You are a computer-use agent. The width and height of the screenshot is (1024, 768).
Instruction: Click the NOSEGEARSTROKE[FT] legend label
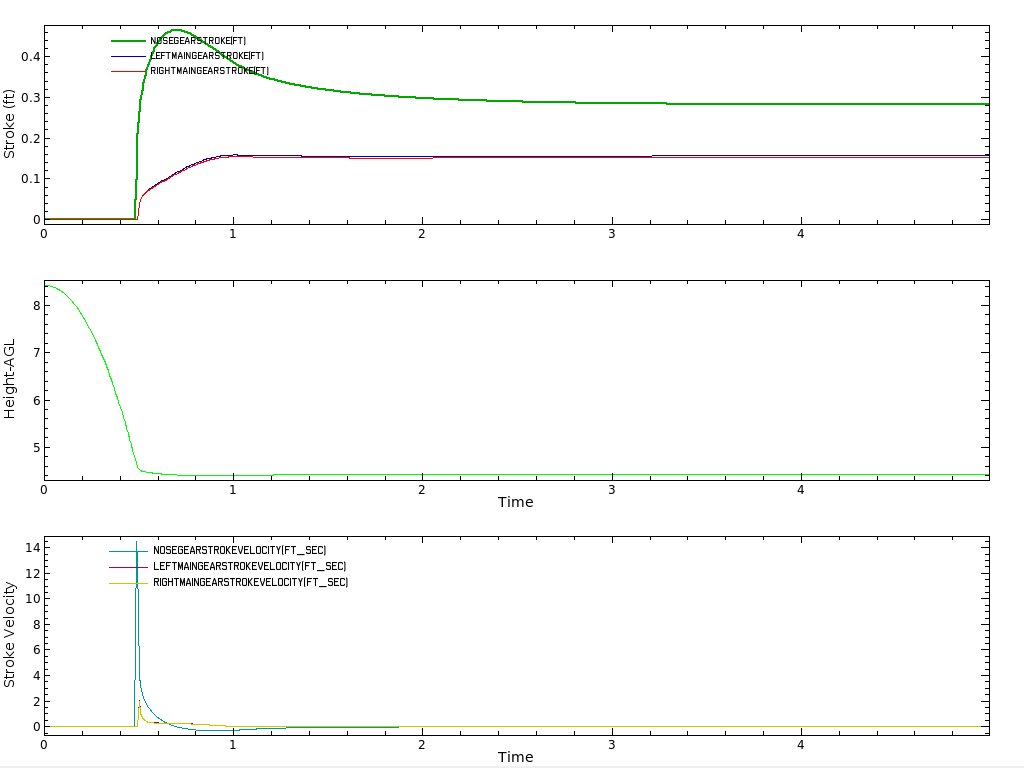(198, 41)
